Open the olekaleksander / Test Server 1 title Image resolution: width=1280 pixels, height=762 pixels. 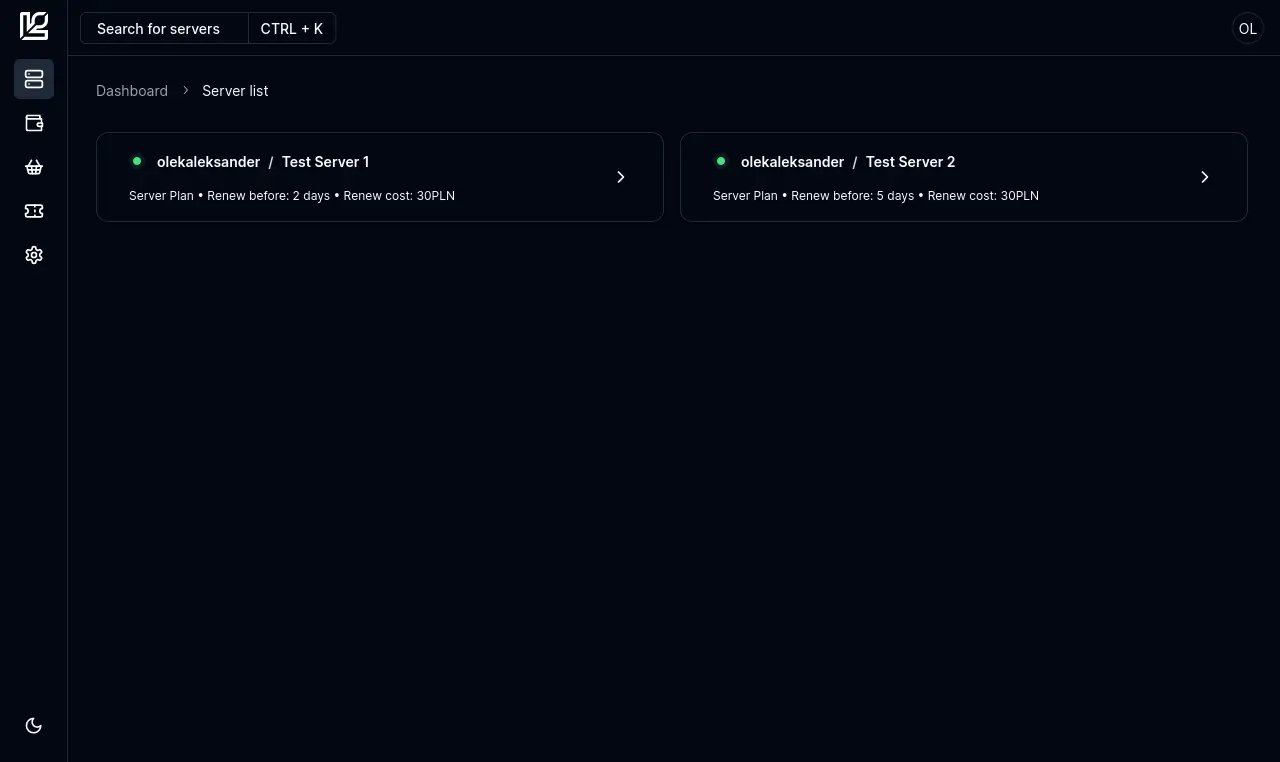[x=263, y=162]
